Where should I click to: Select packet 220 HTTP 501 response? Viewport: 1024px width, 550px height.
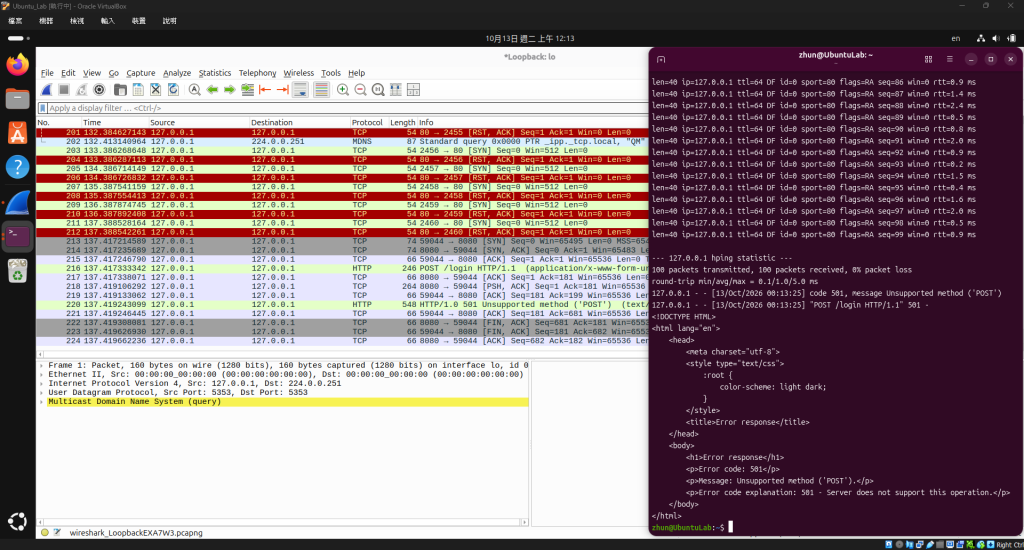click(x=342, y=304)
